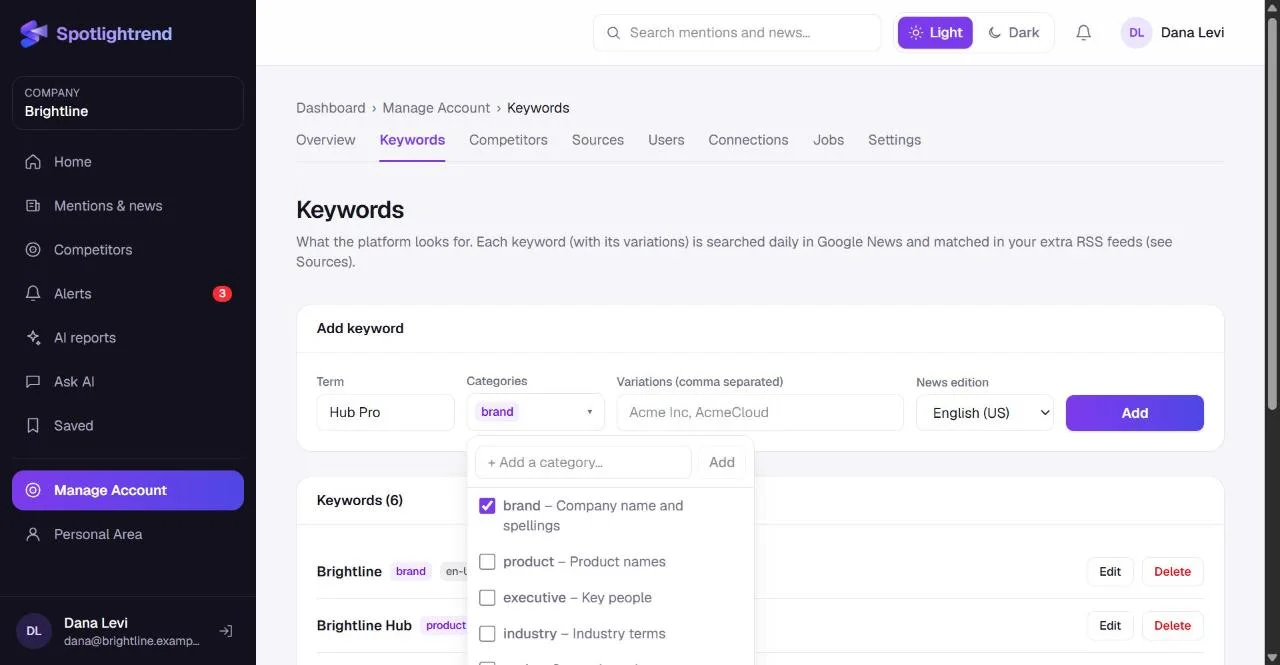Switch to the Sources tab

tap(598, 140)
